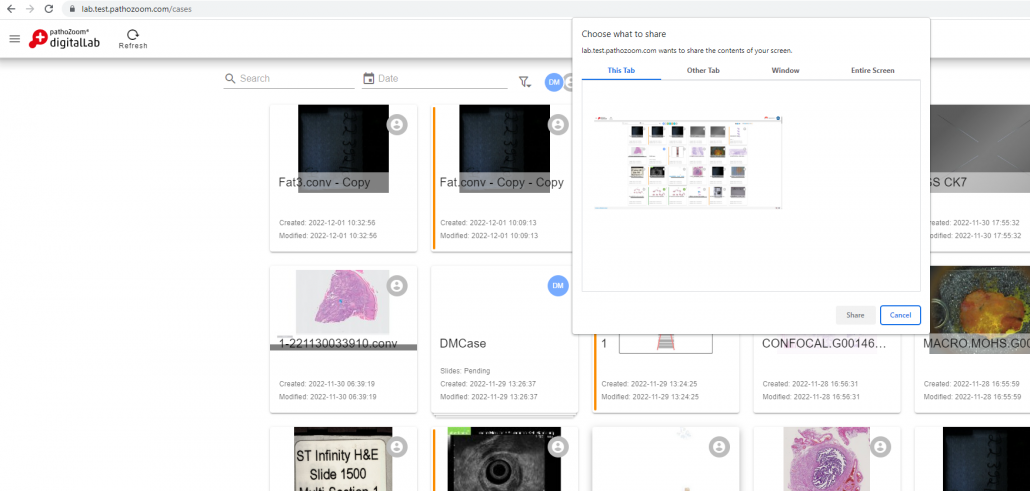The image size is (1030, 491).
Task: Click DM badge on DMCase card
Action: click(558, 286)
